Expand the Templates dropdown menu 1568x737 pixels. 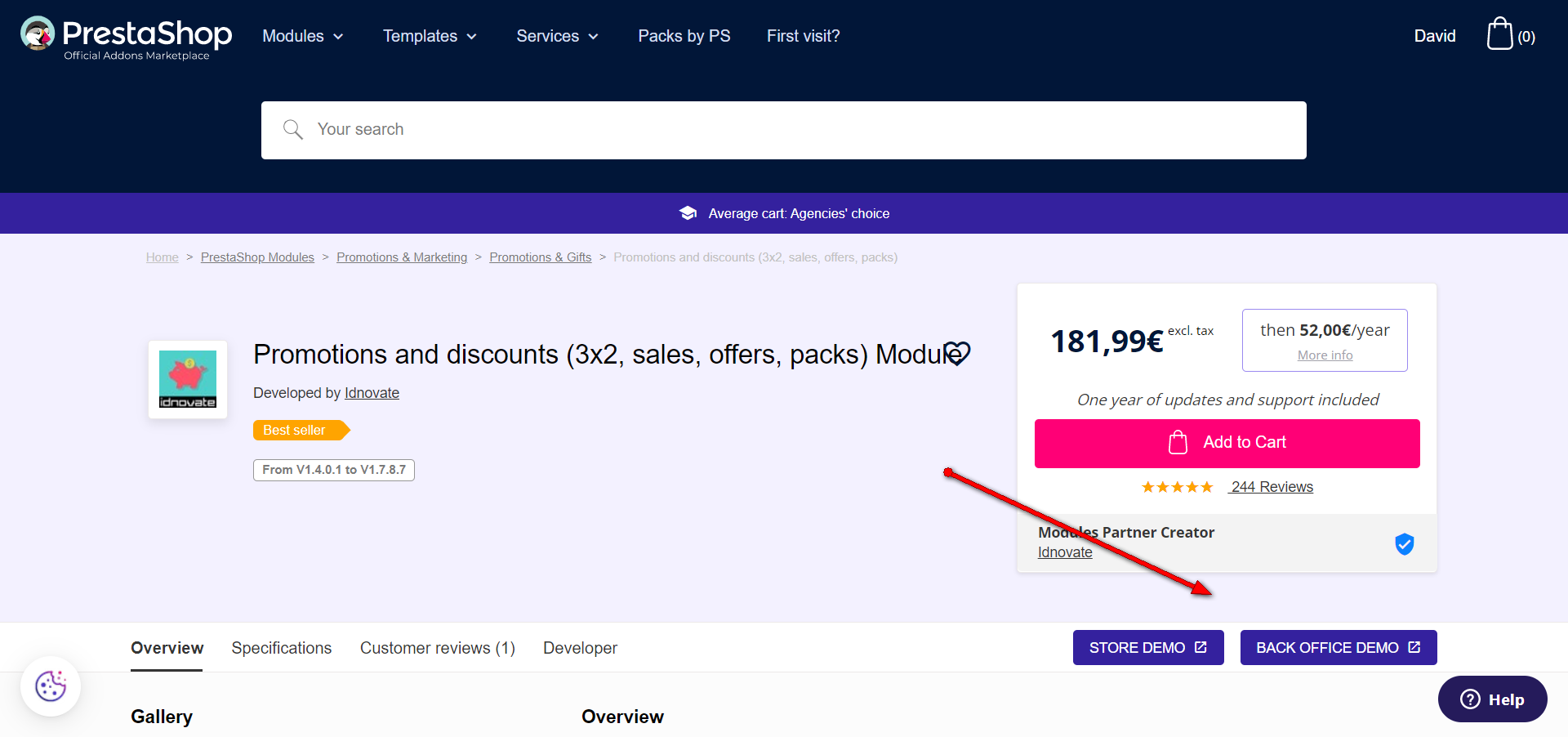[x=430, y=36]
